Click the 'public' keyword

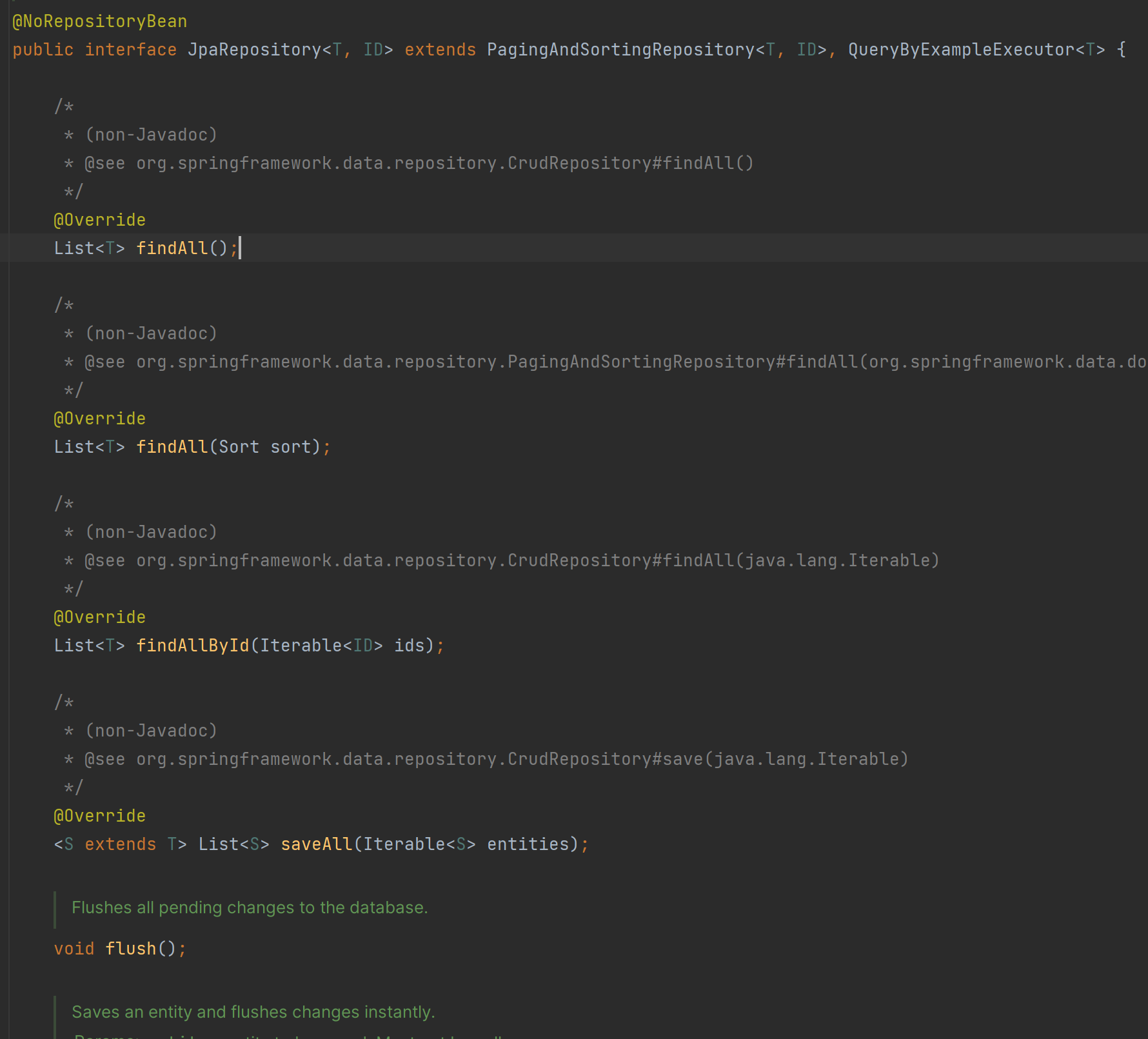coord(43,50)
